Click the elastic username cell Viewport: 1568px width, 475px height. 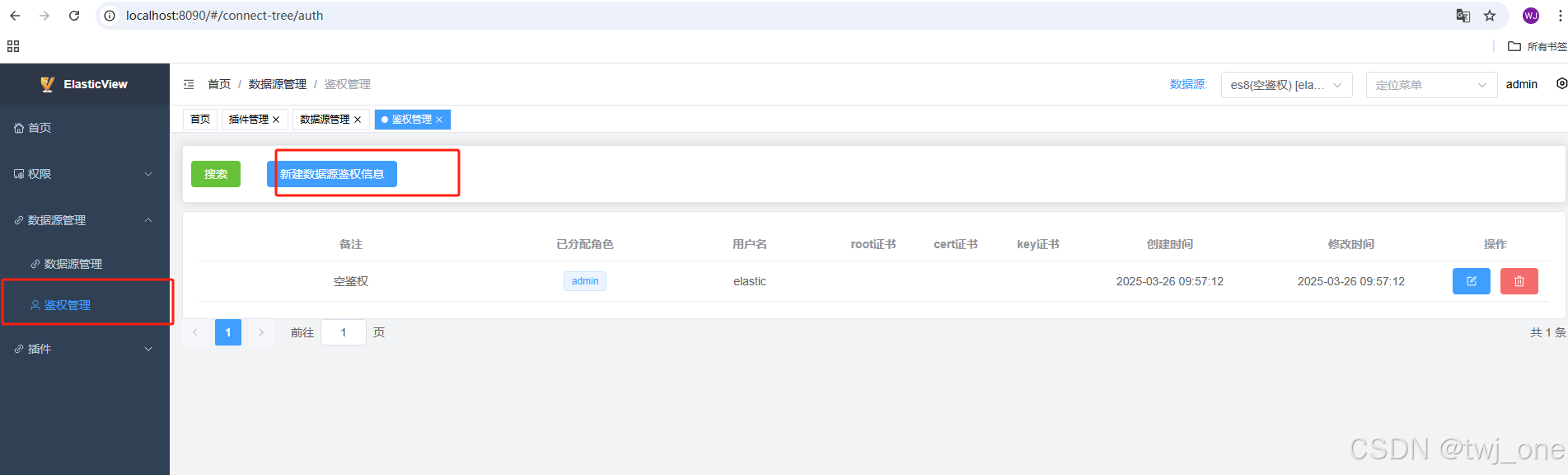[x=750, y=281]
